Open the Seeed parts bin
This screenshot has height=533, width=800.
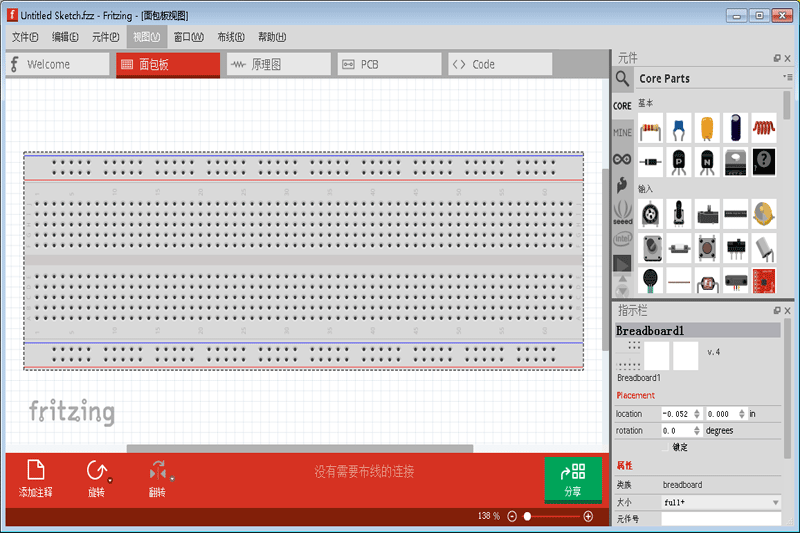623,212
